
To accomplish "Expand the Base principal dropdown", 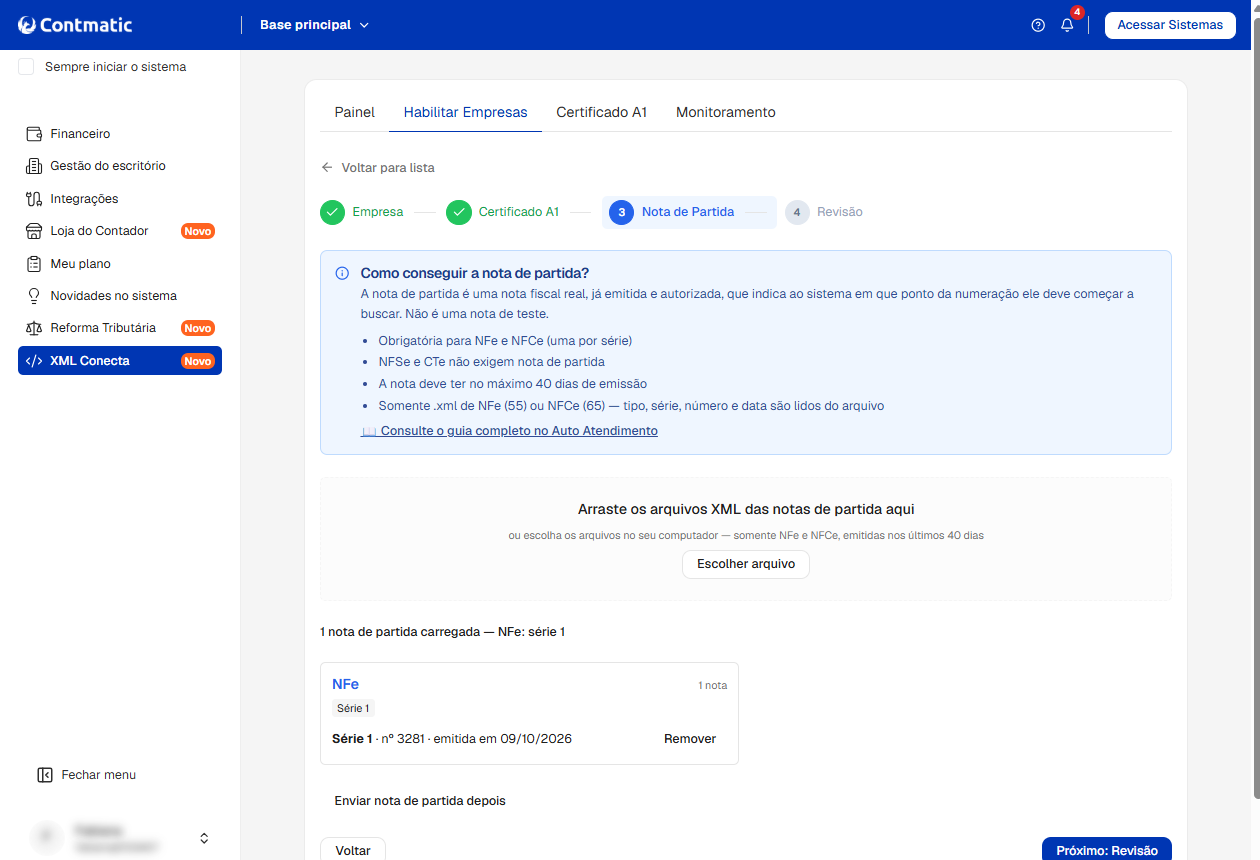I will pyautogui.click(x=314, y=25).
